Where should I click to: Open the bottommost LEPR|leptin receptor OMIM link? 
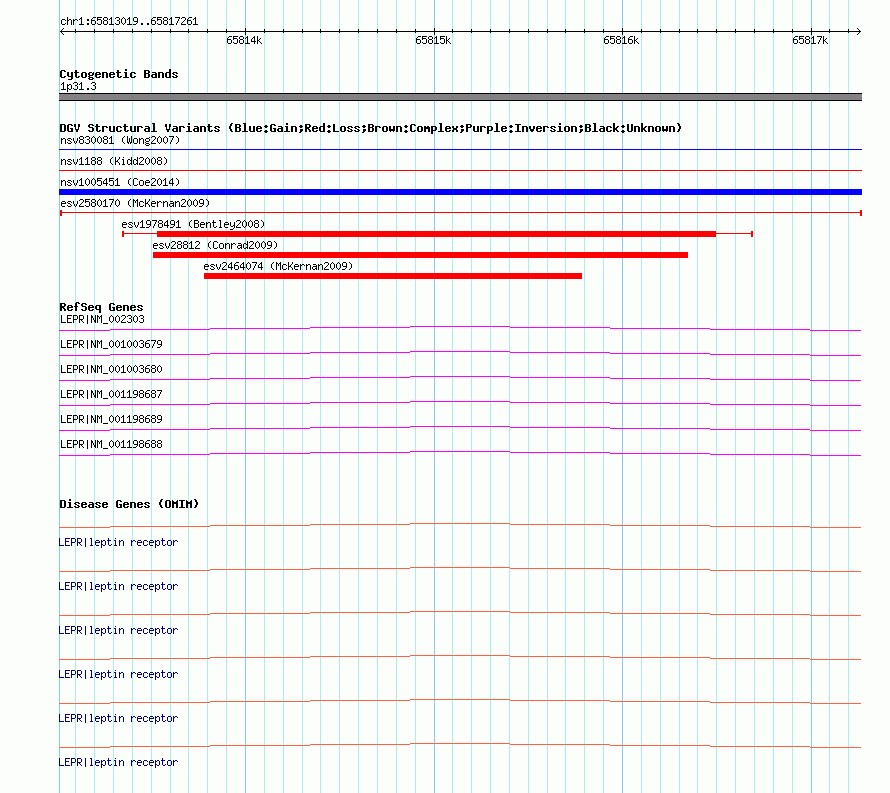pos(118,762)
